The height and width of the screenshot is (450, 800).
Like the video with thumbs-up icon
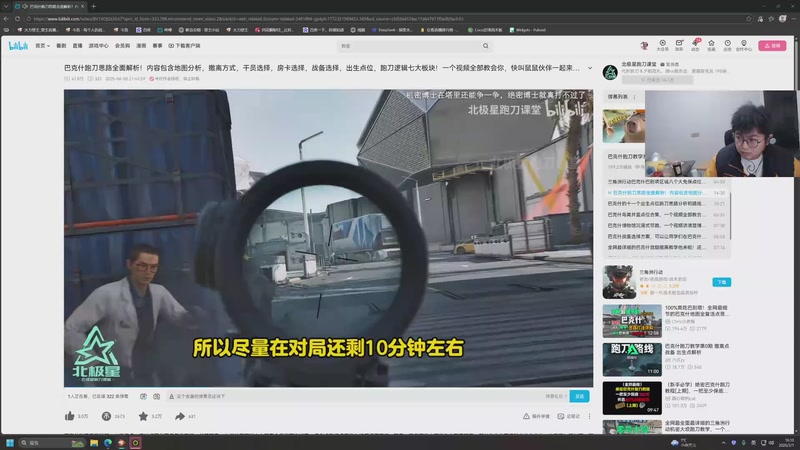tap(70, 416)
